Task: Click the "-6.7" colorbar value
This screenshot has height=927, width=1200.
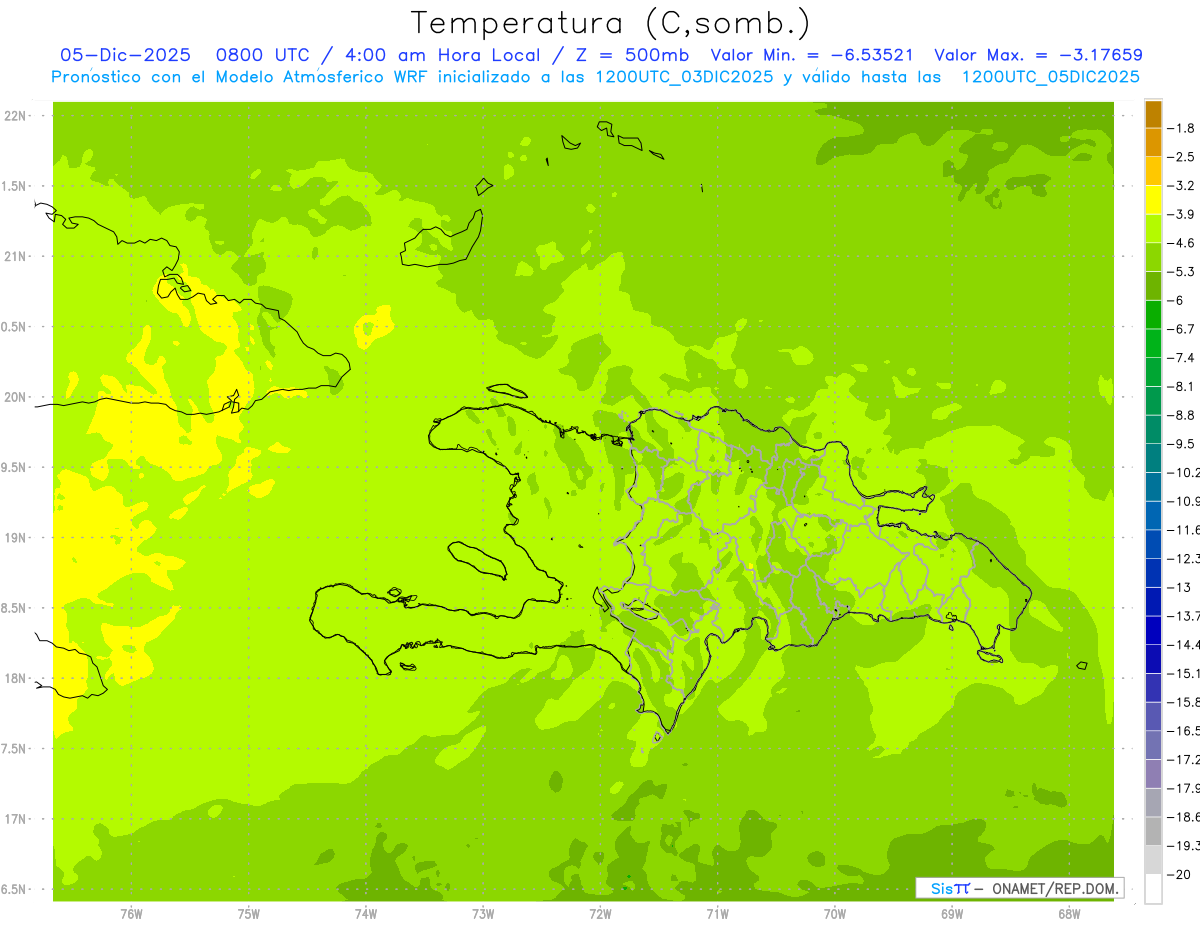Action: [x=1181, y=329]
